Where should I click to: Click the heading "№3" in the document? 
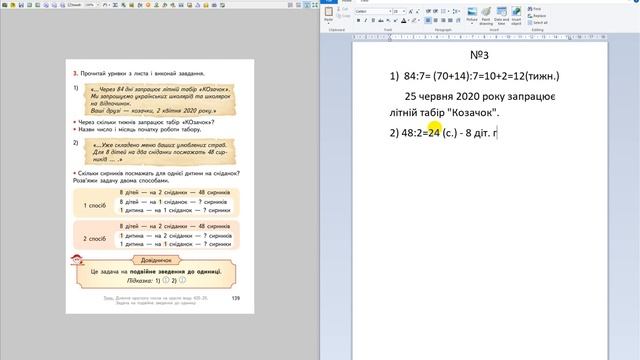coord(479,55)
